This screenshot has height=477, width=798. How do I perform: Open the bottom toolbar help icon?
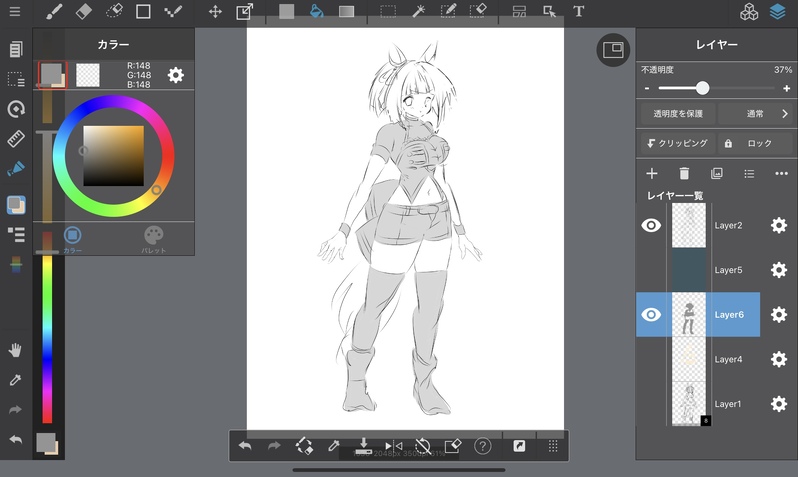(482, 446)
